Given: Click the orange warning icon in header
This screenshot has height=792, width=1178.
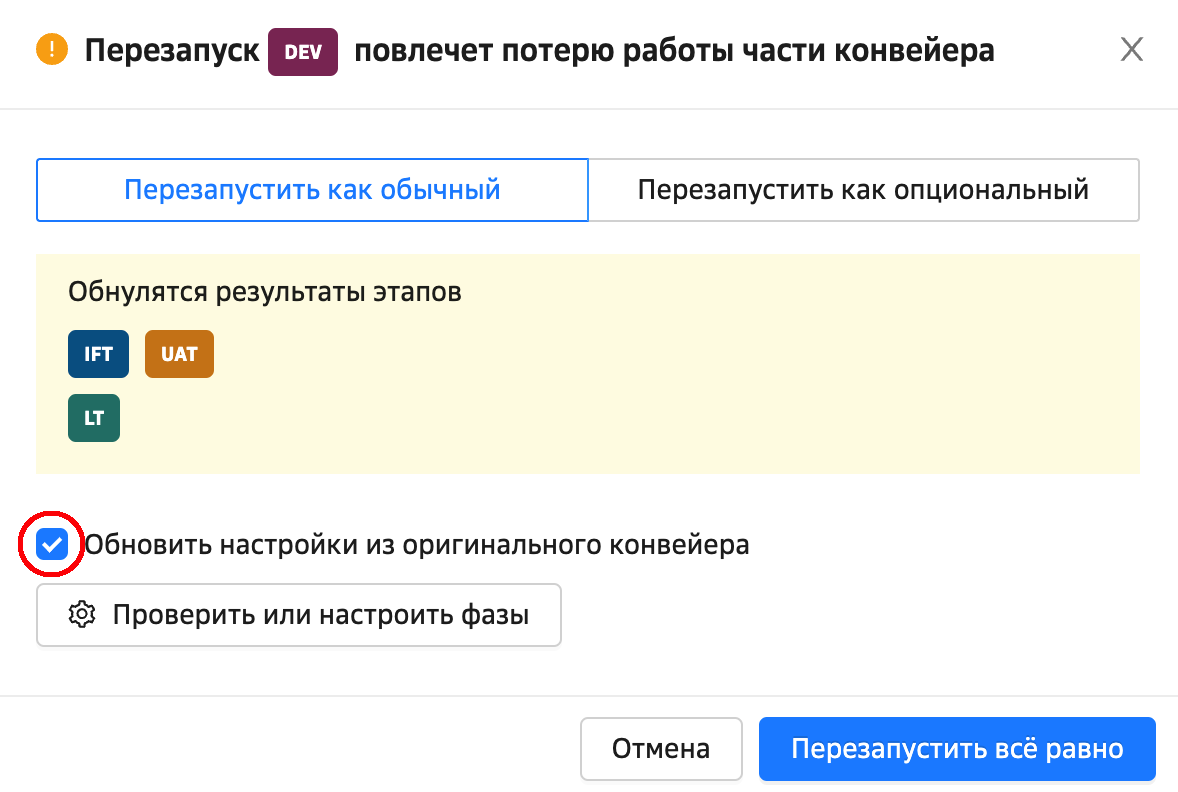Looking at the screenshot, I should tap(51, 50).
